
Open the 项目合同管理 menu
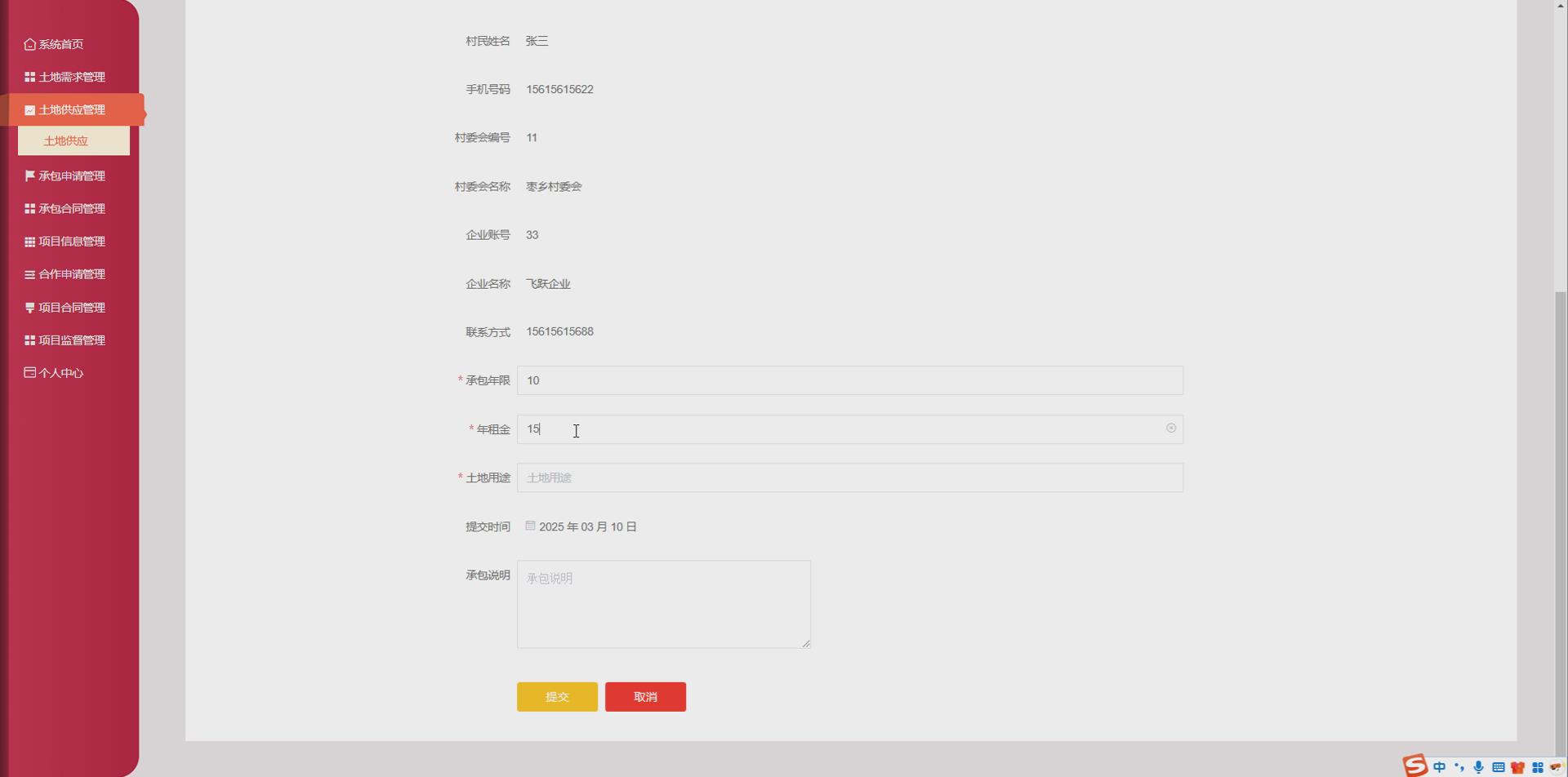click(x=65, y=308)
